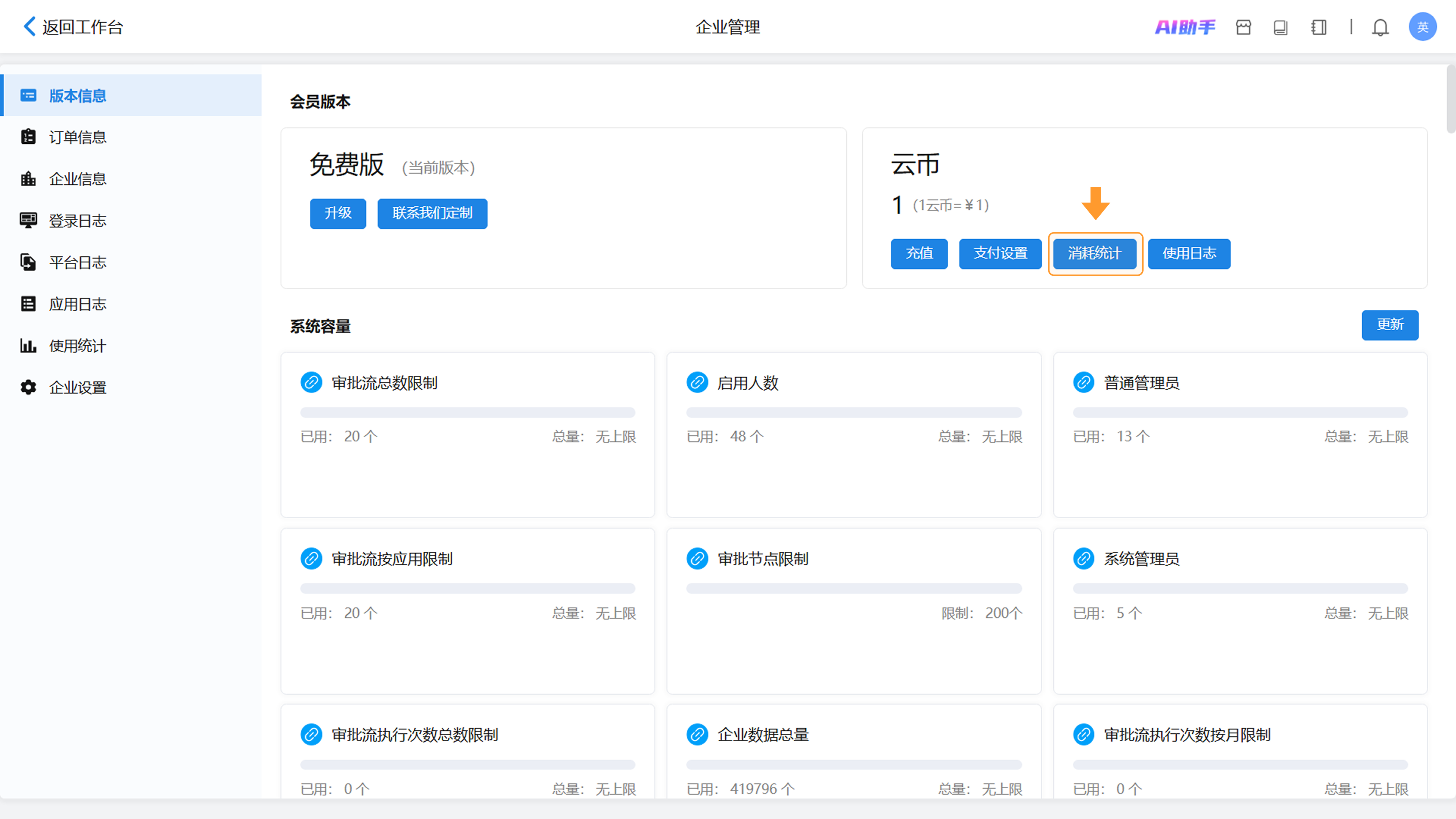Viewport: 1456px width, 819px height.
Task: Open 登录日志 in the sidebar
Action: [x=131, y=220]
